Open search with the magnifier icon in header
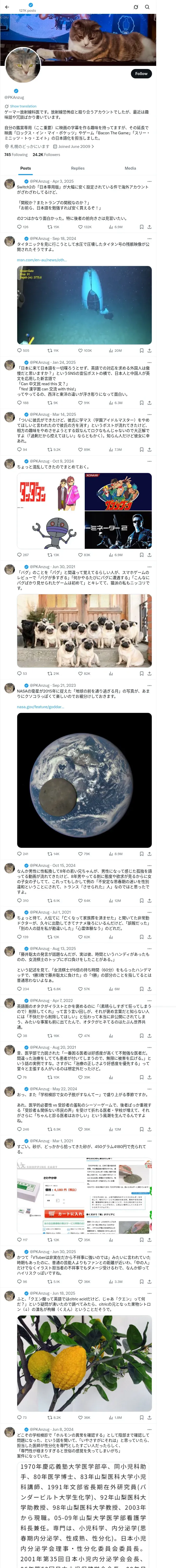Image resolution: width=176 pixels, height=1568 pixels. click(x=147, y=7)
